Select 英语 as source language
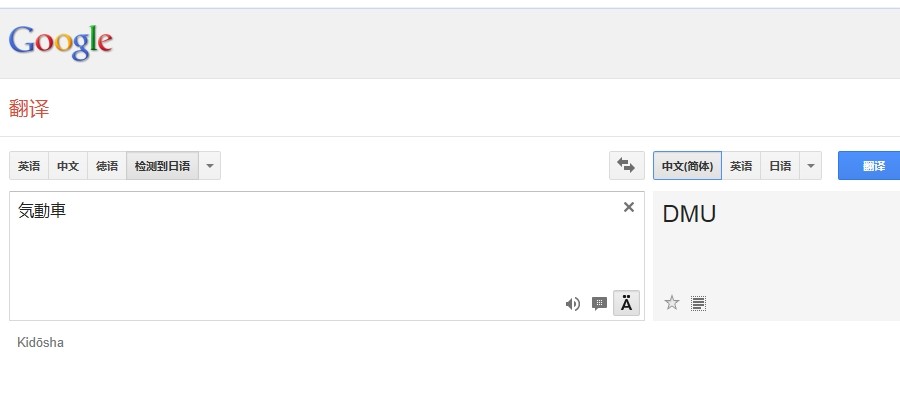The height and width of the screenshot is (400, 900). [x=29, y=166]
